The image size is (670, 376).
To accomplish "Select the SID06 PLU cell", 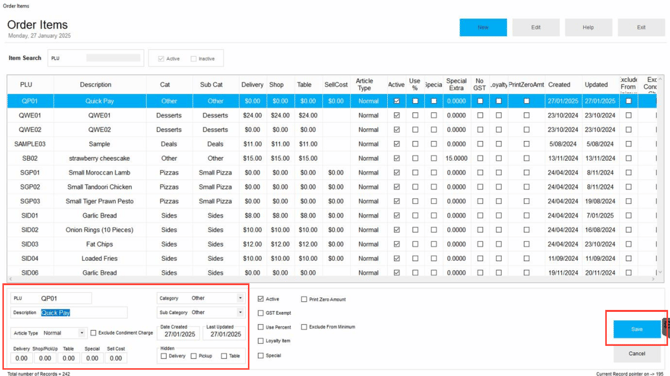I will point(30,273).
